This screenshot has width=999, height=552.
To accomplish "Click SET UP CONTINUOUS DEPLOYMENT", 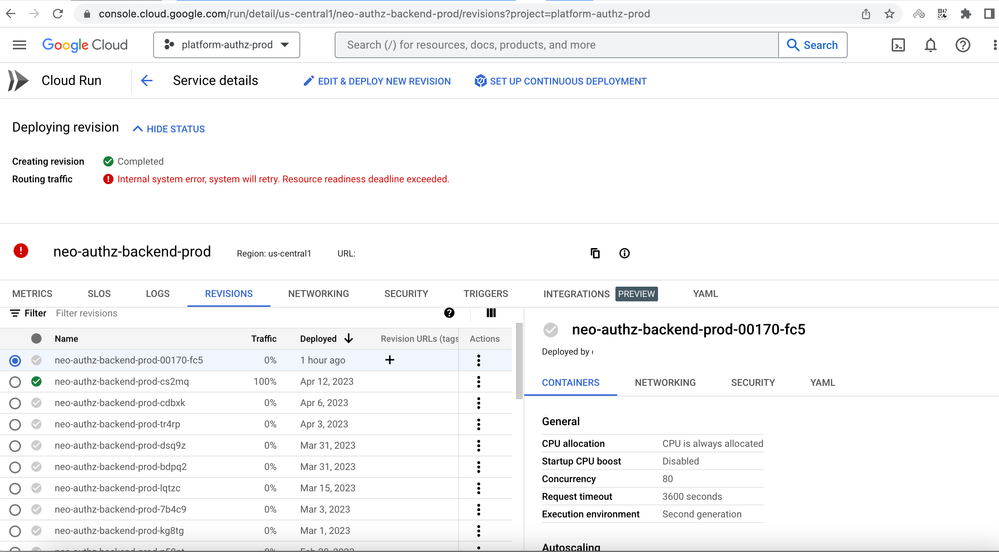I will tap(561, 81).
